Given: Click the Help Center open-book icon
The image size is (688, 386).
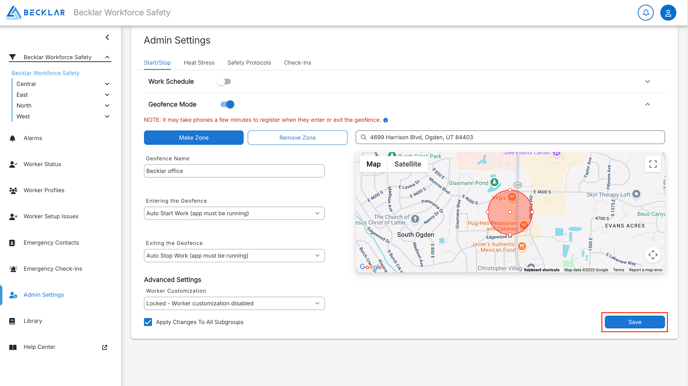Looking at the screenshot, I should [x=13, y=347].
